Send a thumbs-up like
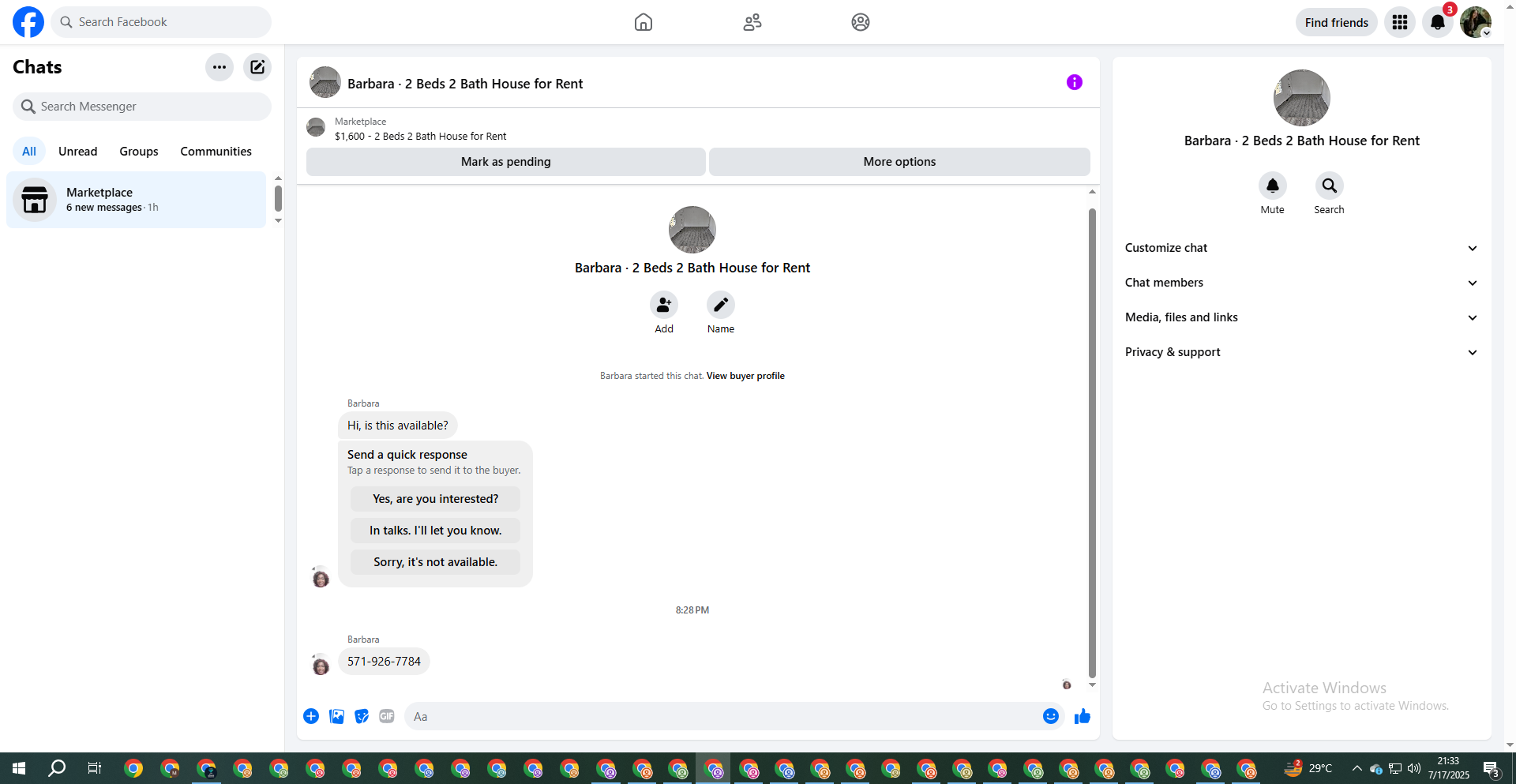This screenshot has width=1516, height=784. 1083,716
